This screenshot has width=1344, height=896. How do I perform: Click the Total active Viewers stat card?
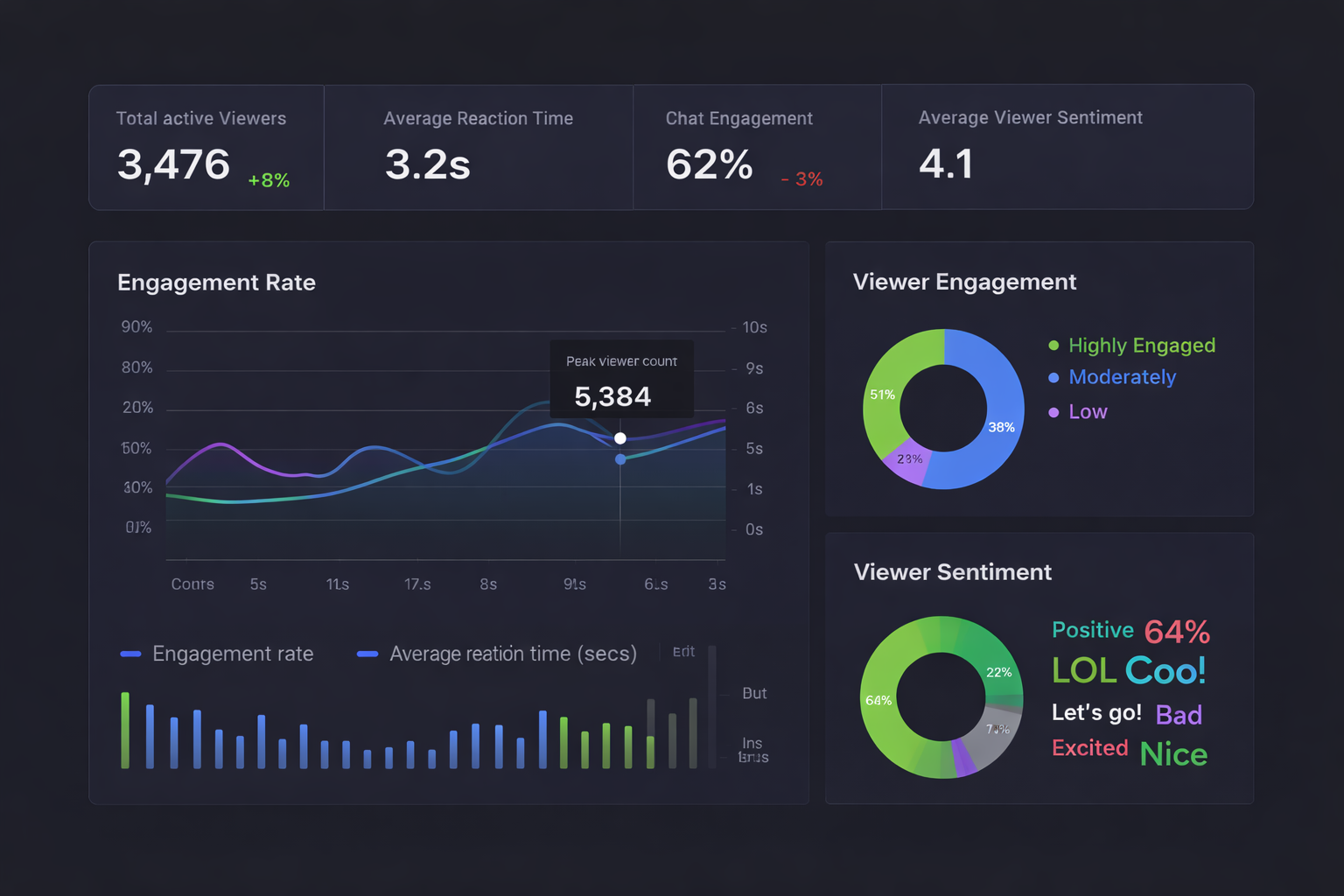point(206,147)
